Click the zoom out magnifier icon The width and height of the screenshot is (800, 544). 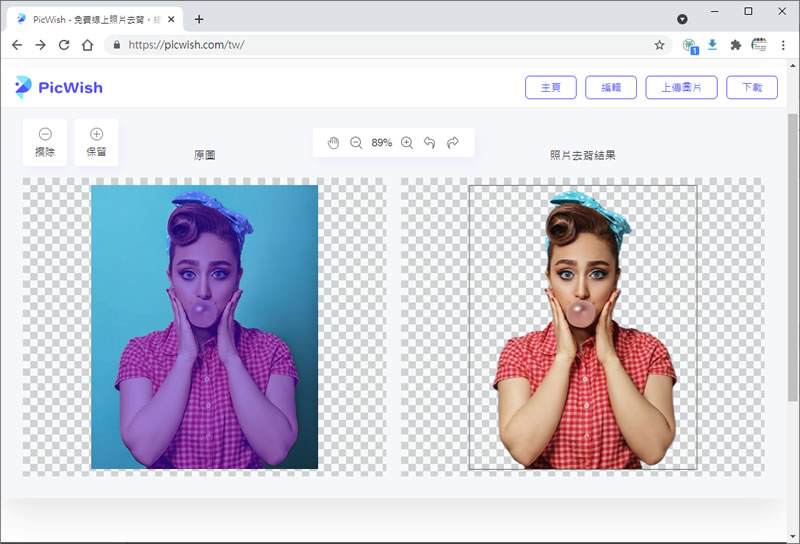[357, 143]
